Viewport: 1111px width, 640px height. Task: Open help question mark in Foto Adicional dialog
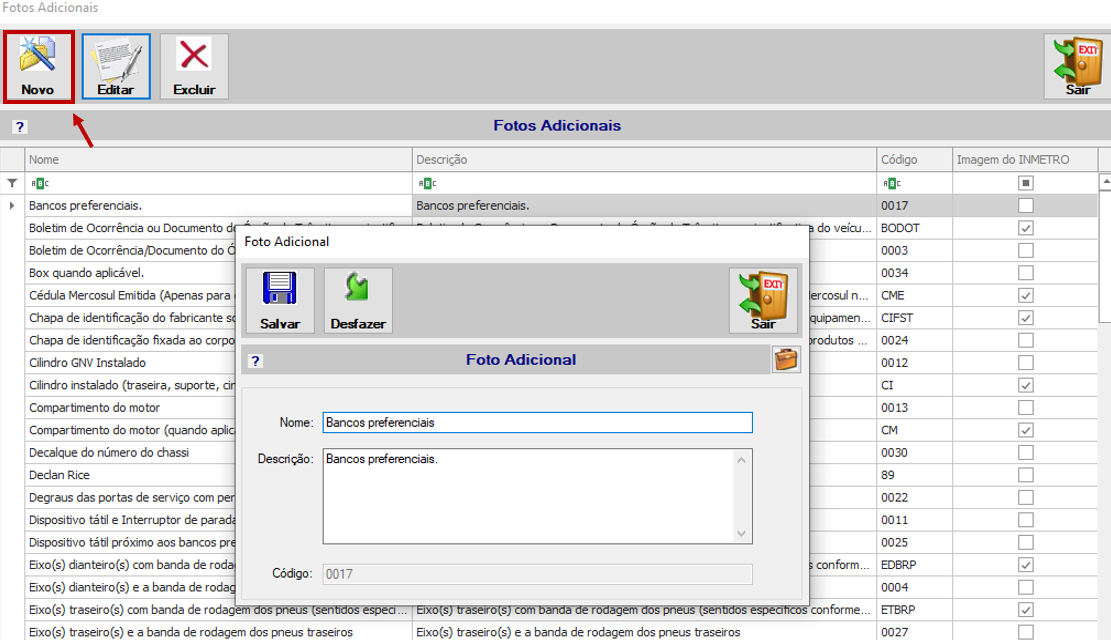tap(255, 361)
